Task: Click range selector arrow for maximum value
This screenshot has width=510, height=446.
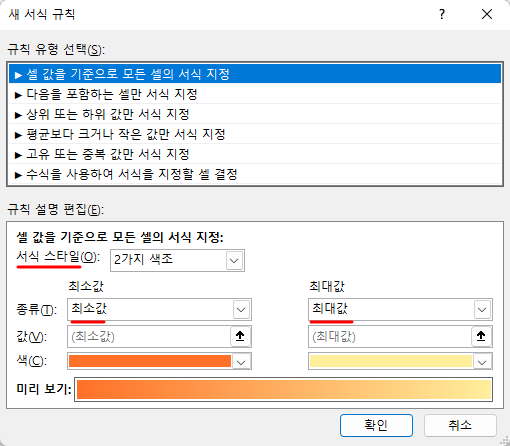Action: tap(481, 336)
